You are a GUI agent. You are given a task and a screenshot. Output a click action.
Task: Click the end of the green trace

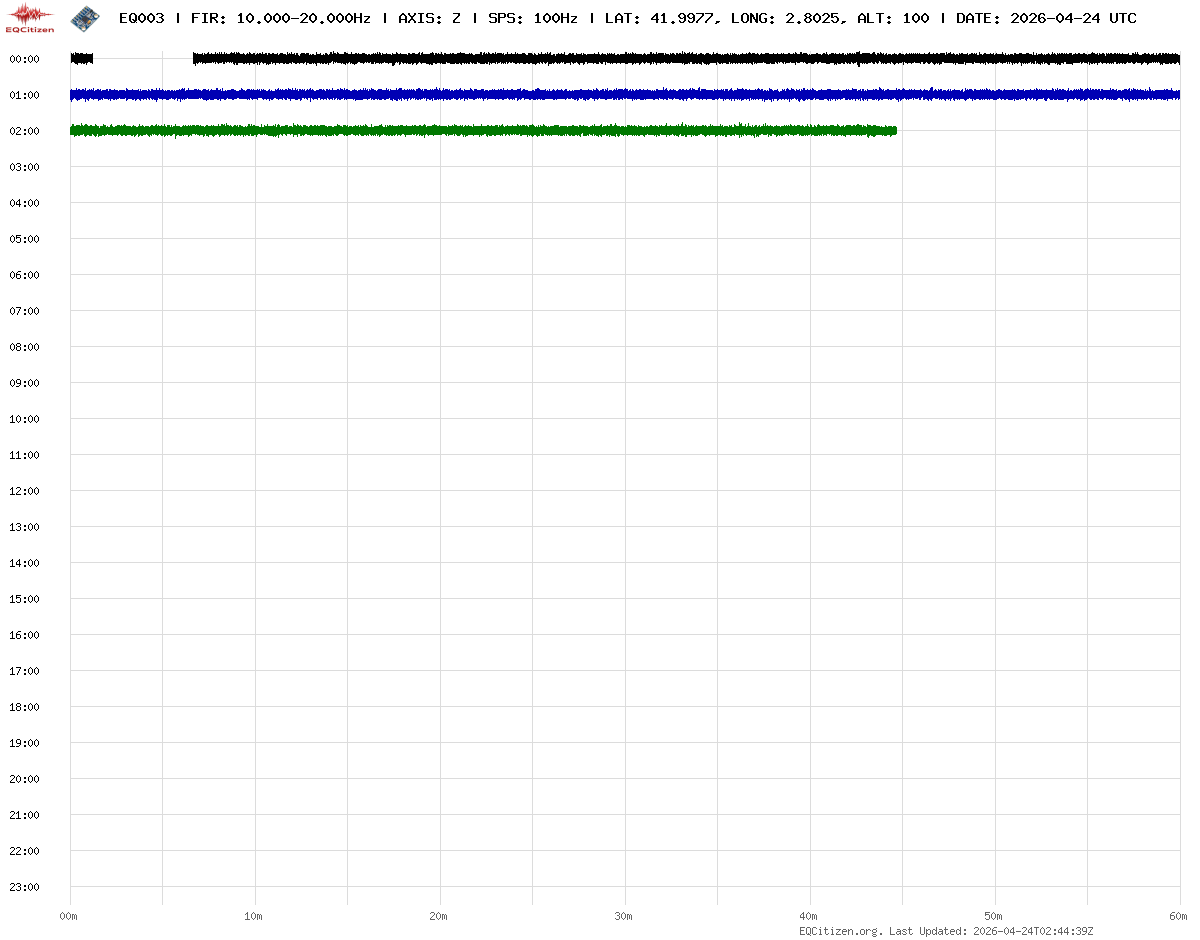895,130
